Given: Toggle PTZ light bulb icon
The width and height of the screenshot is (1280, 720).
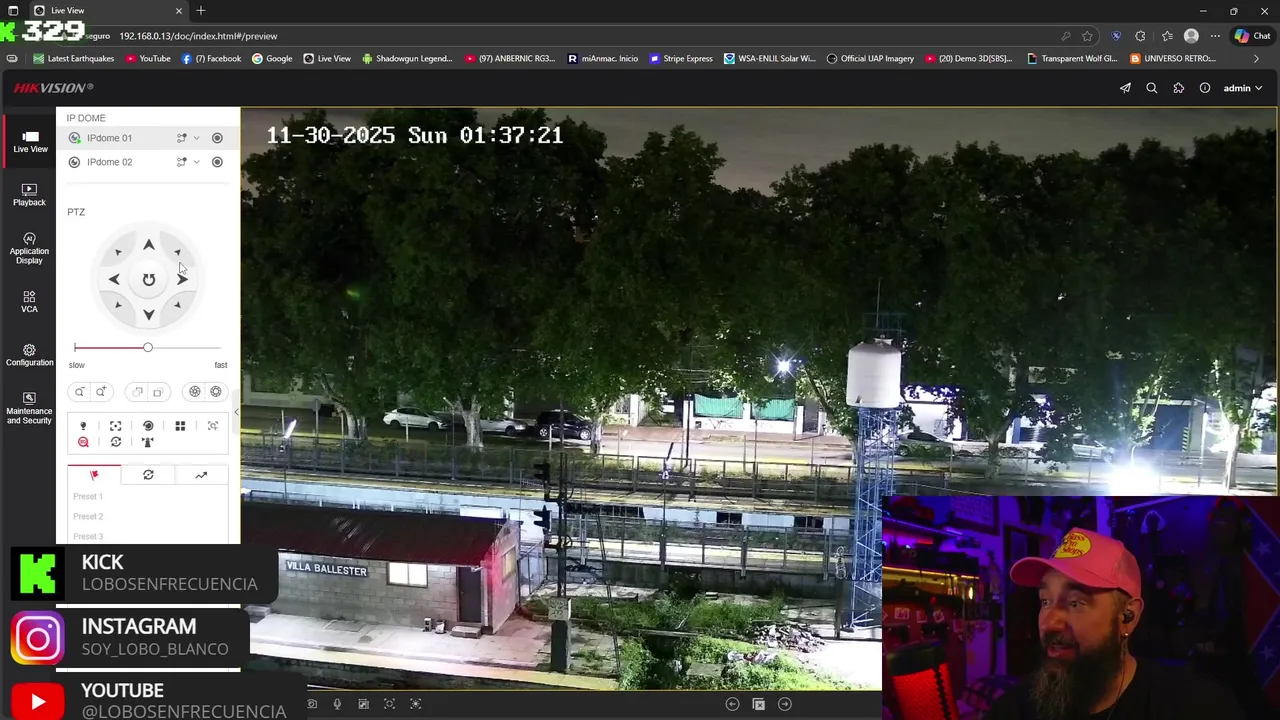Looking at the screenshot, I should coord(83,426).
